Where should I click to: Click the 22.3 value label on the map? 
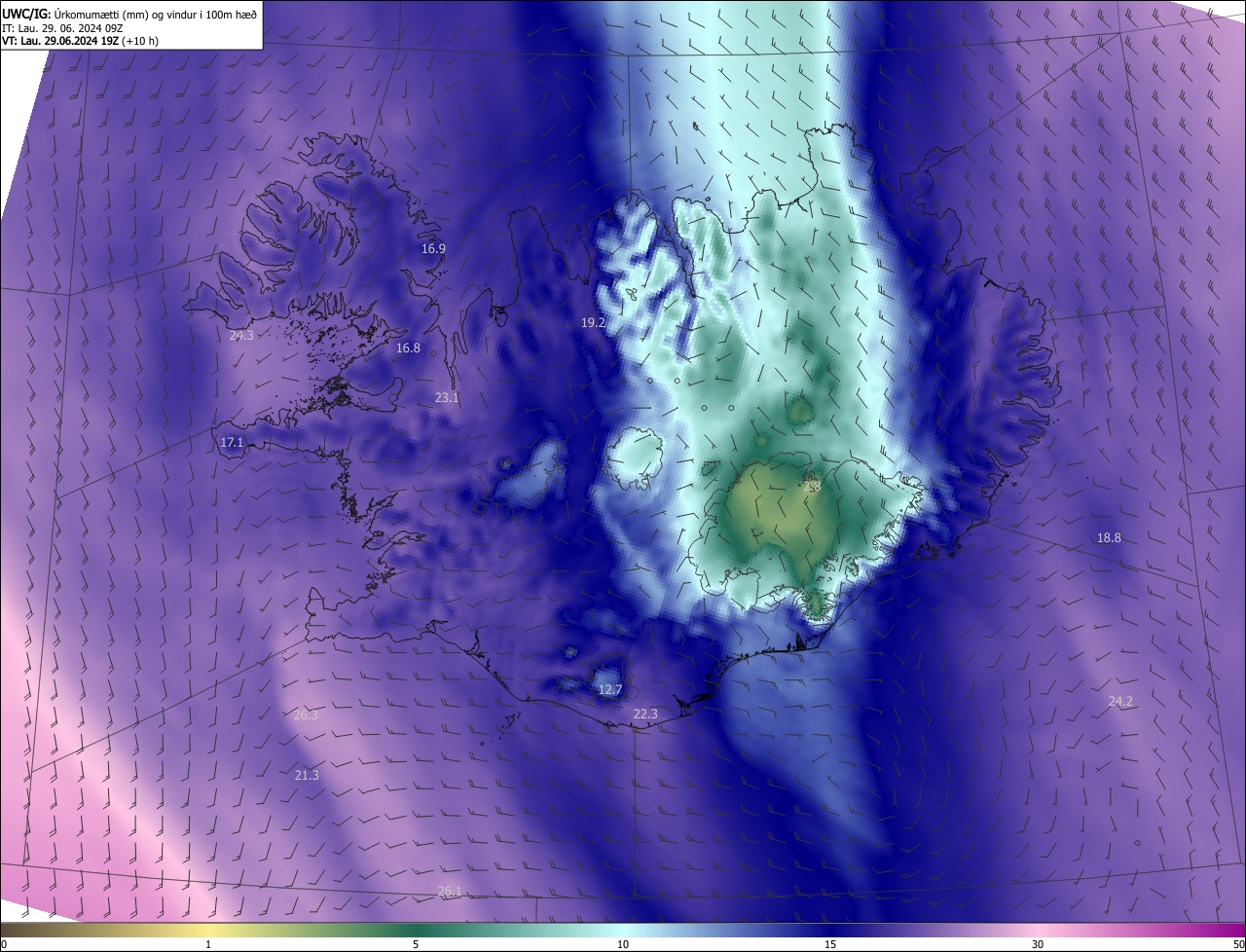coord(645,714)
